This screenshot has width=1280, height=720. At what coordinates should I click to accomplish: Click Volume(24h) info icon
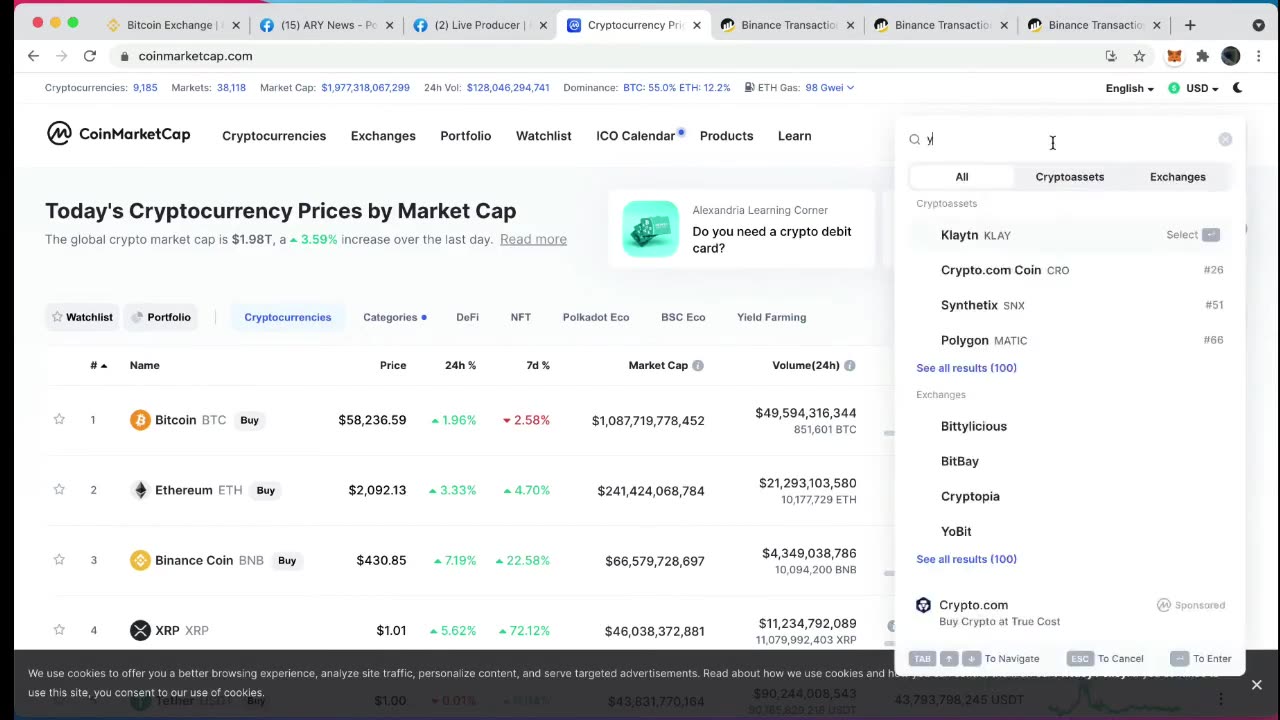click(849, 366)
